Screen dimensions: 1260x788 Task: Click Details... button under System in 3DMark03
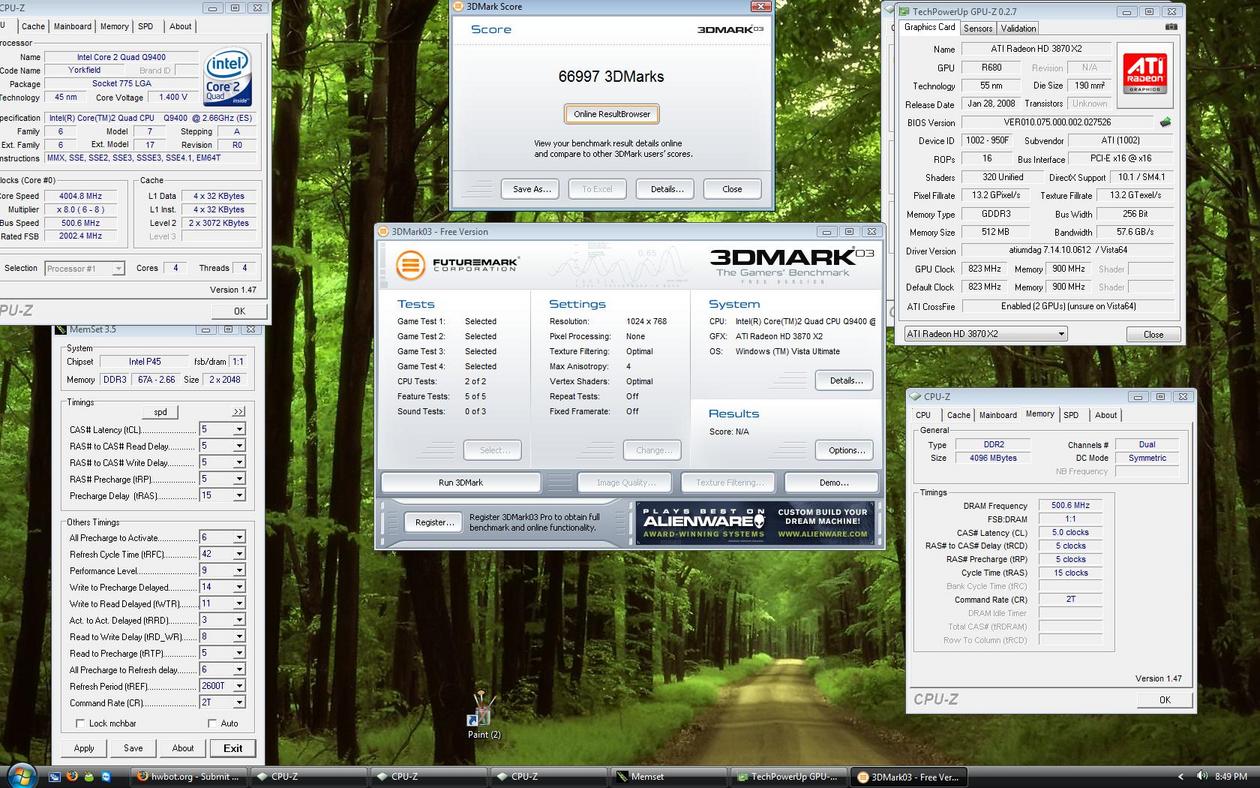coord(845,380)
